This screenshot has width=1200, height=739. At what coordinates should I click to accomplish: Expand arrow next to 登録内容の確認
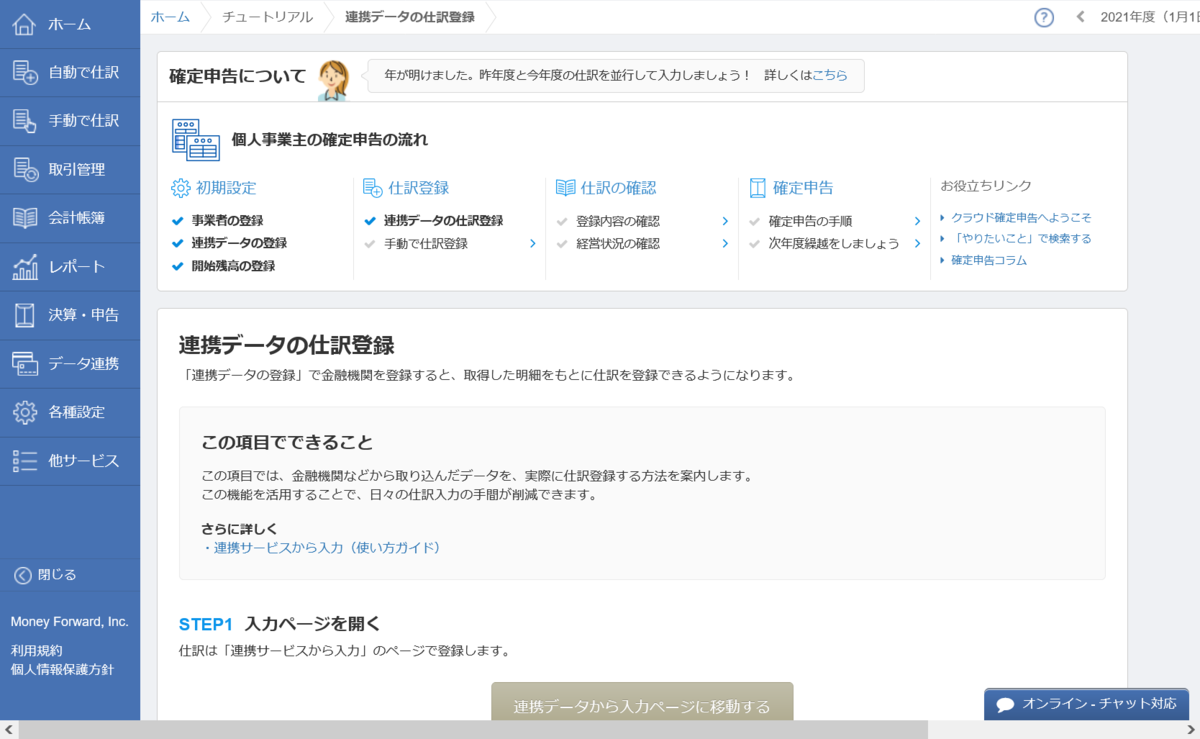point(725,221)
